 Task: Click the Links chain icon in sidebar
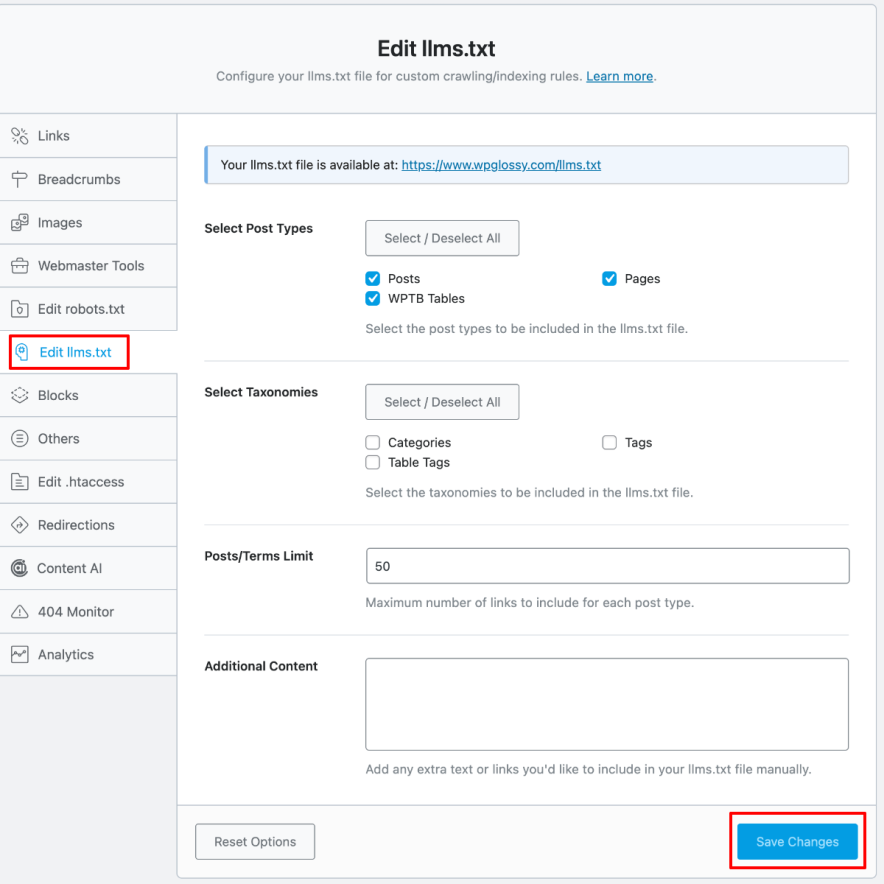pos(20,136)
